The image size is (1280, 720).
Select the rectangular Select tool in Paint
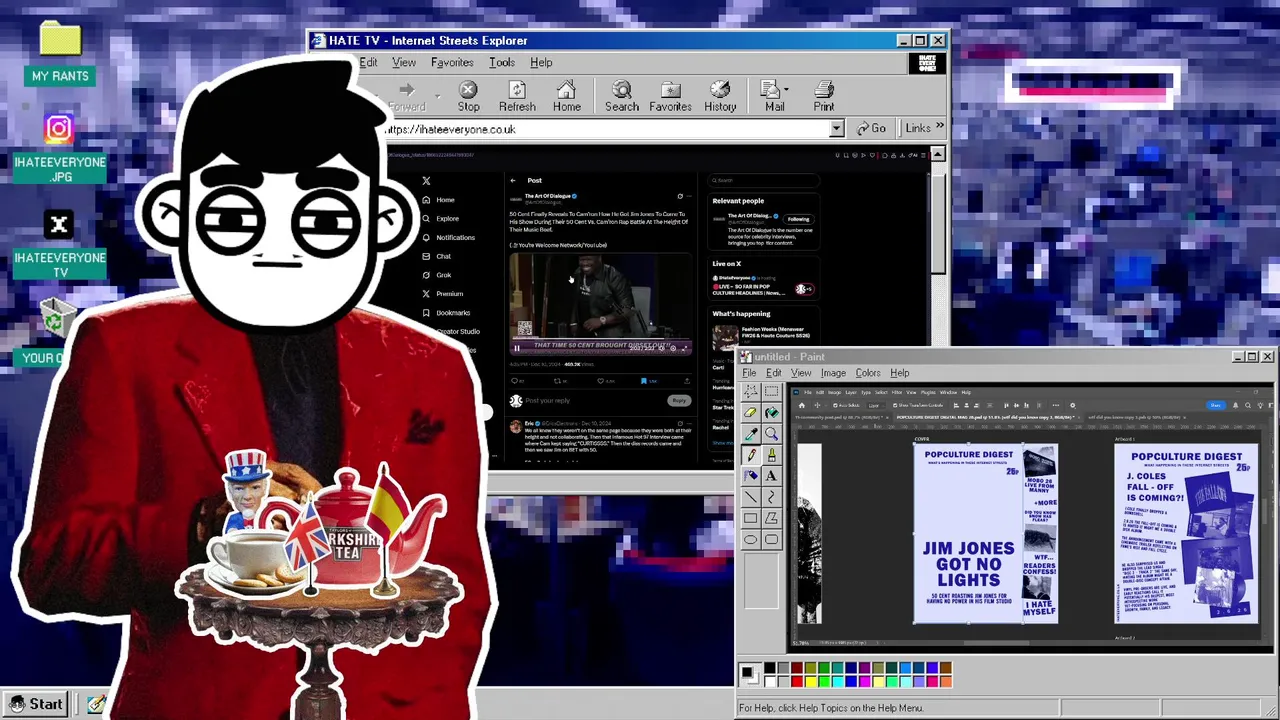pyautogui.click(x=771, y=391)
